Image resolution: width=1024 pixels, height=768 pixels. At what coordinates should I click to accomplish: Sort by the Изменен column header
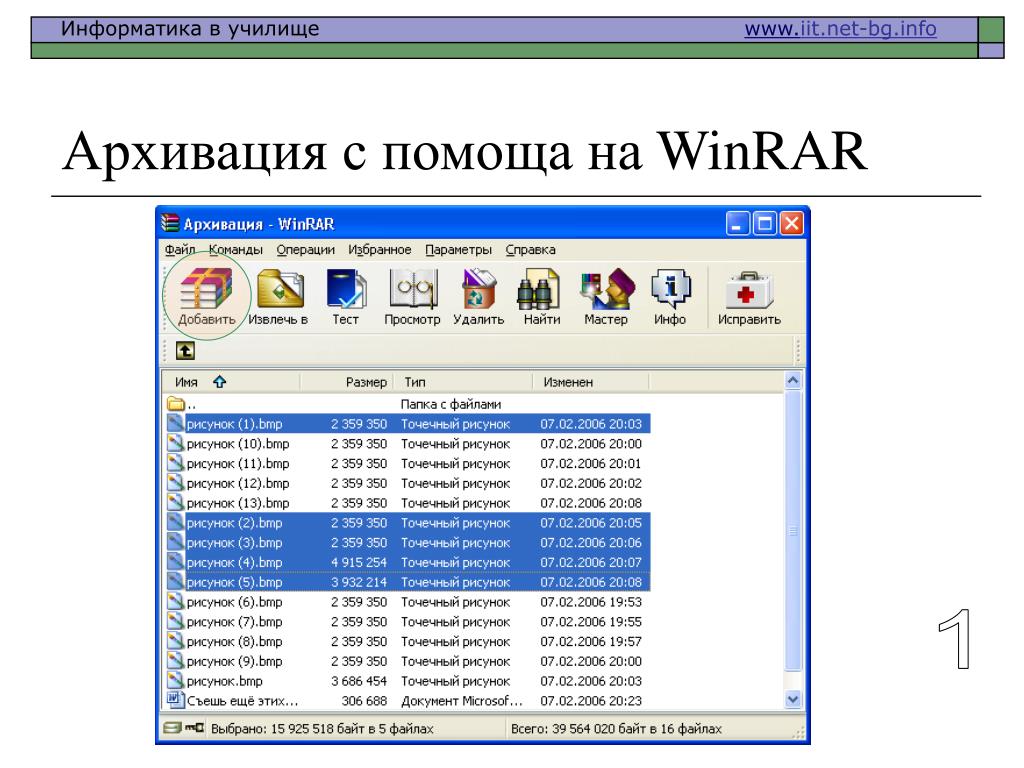point(591,382)
